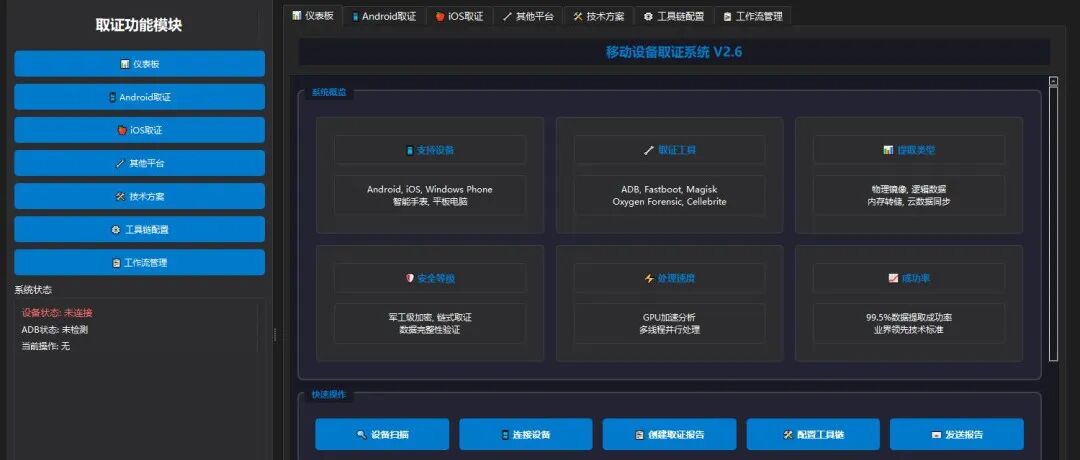Click the 军工级加密, 链式取证 text
The height and width of the screenshot is (460, 1080).
(x=430, y=317)
